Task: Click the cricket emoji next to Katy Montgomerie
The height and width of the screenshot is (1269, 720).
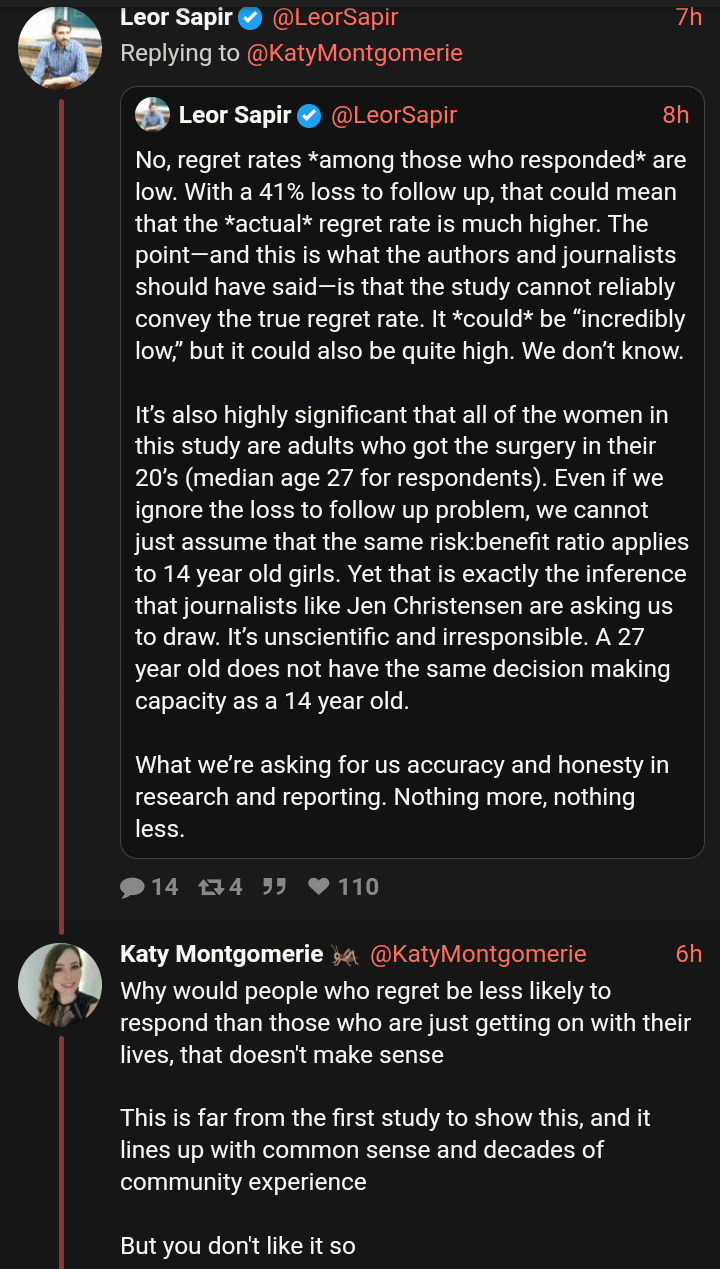Action: pos(345,955)
